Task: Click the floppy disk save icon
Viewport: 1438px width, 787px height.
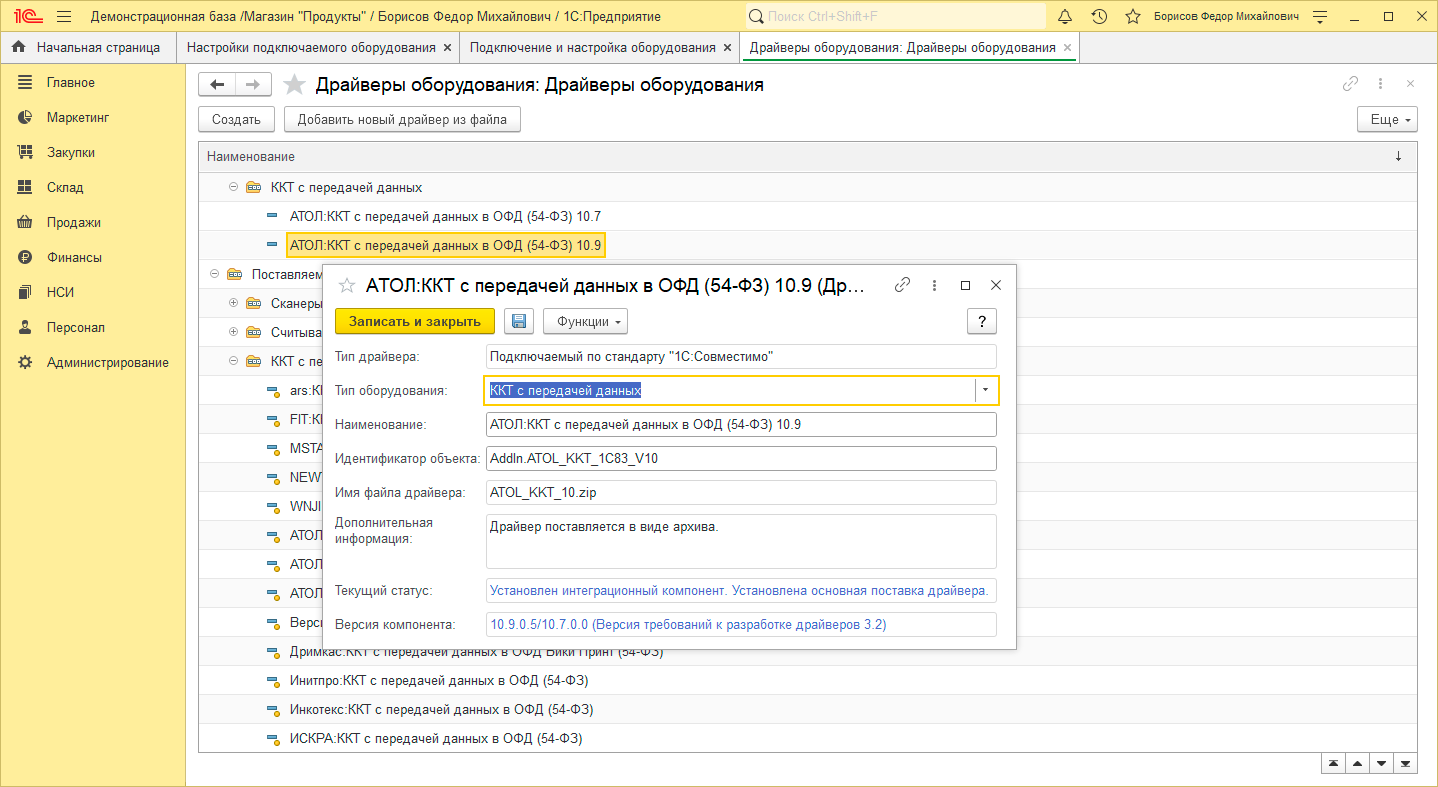Action: [518, 321]
